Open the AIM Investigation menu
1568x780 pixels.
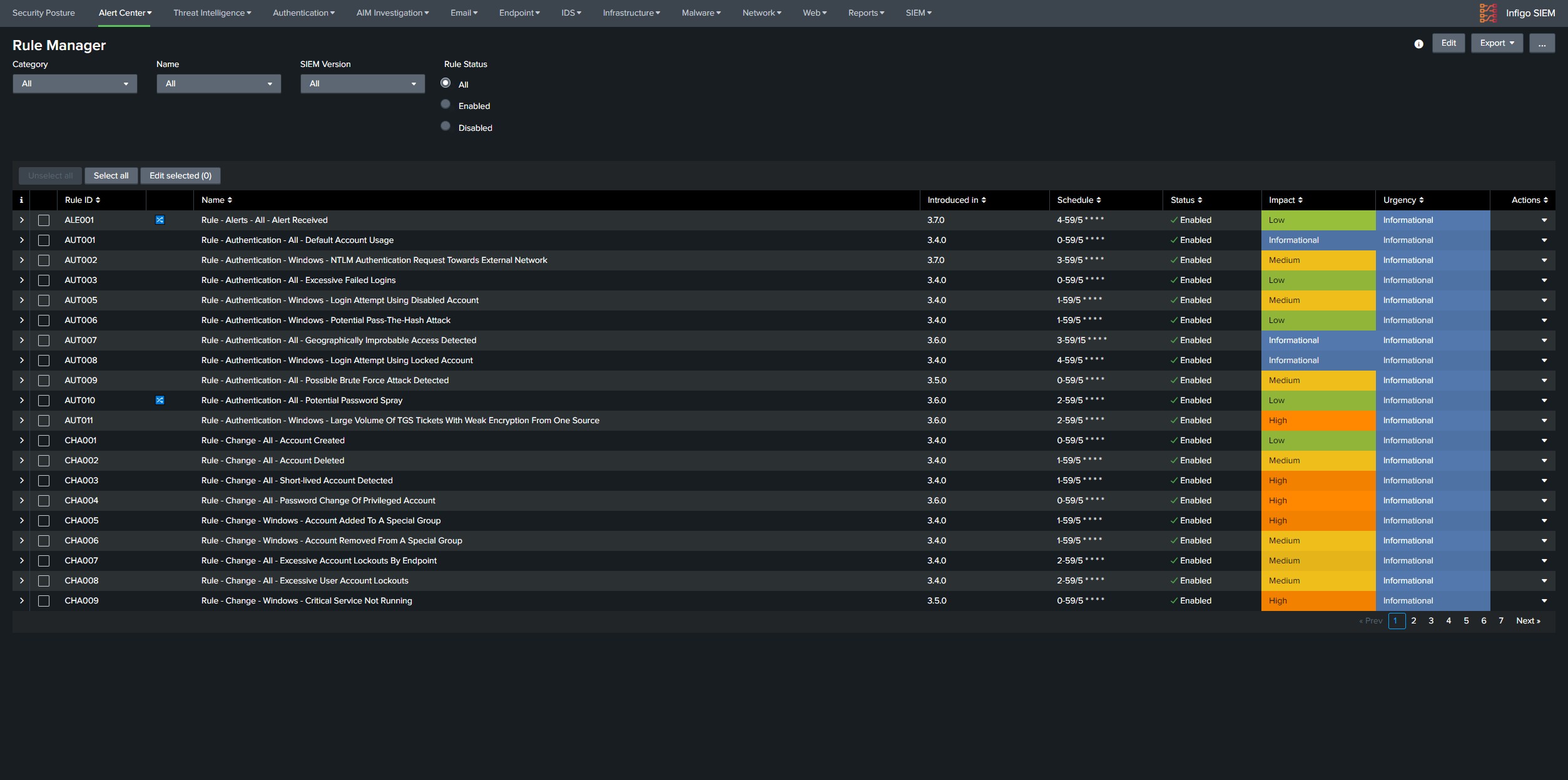[392, 13]
